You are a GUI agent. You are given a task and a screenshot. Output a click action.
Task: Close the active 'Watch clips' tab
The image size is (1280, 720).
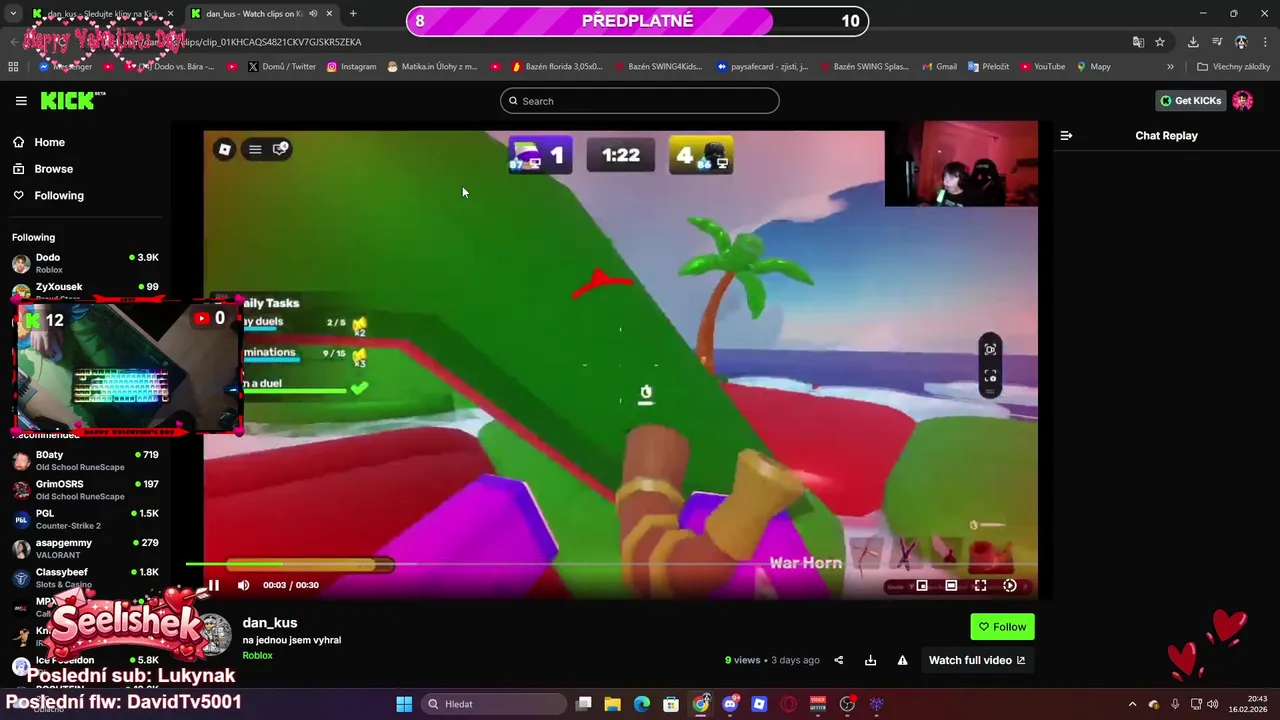[329, 14]
